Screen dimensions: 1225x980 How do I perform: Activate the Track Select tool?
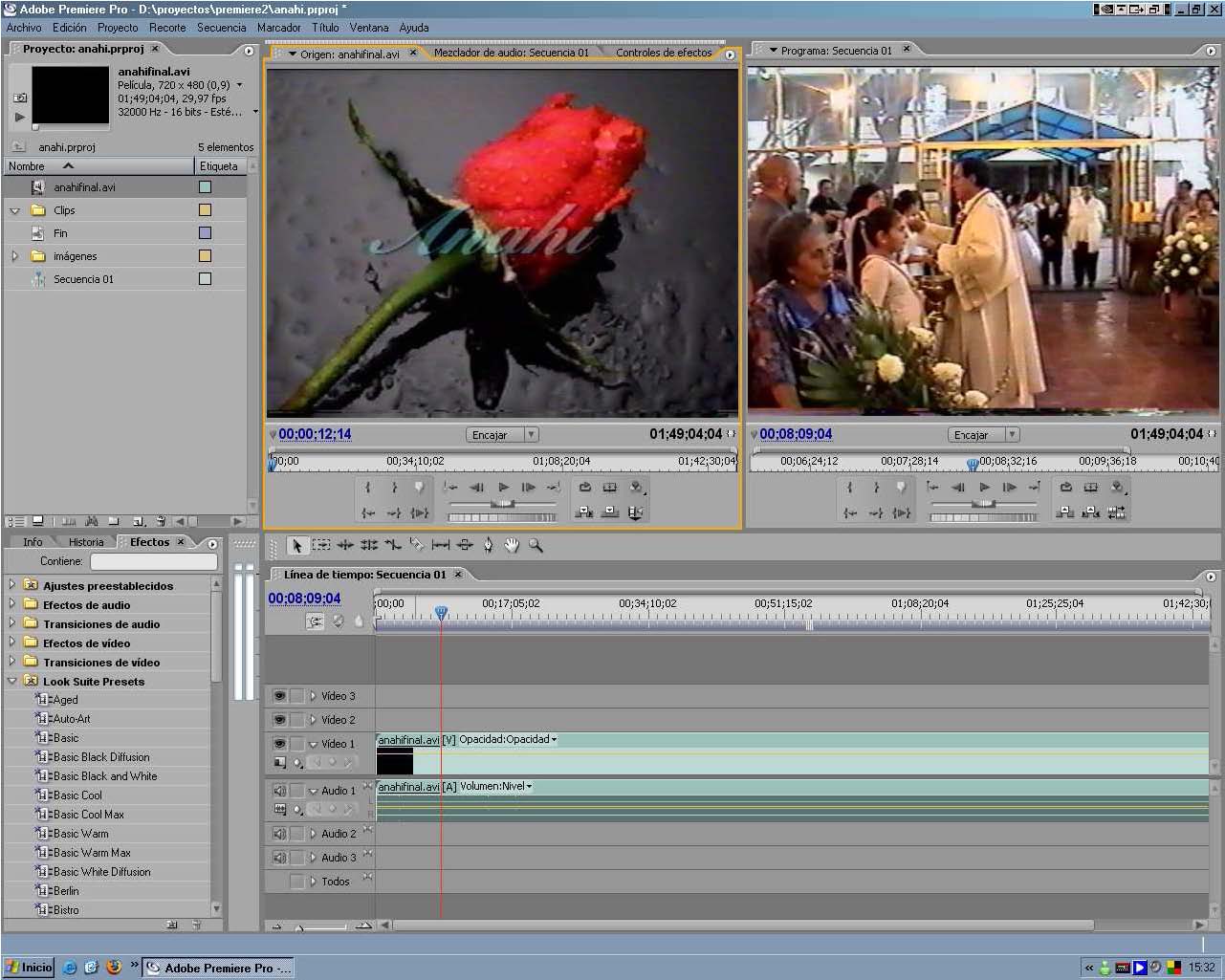click(x=321, y=545)
